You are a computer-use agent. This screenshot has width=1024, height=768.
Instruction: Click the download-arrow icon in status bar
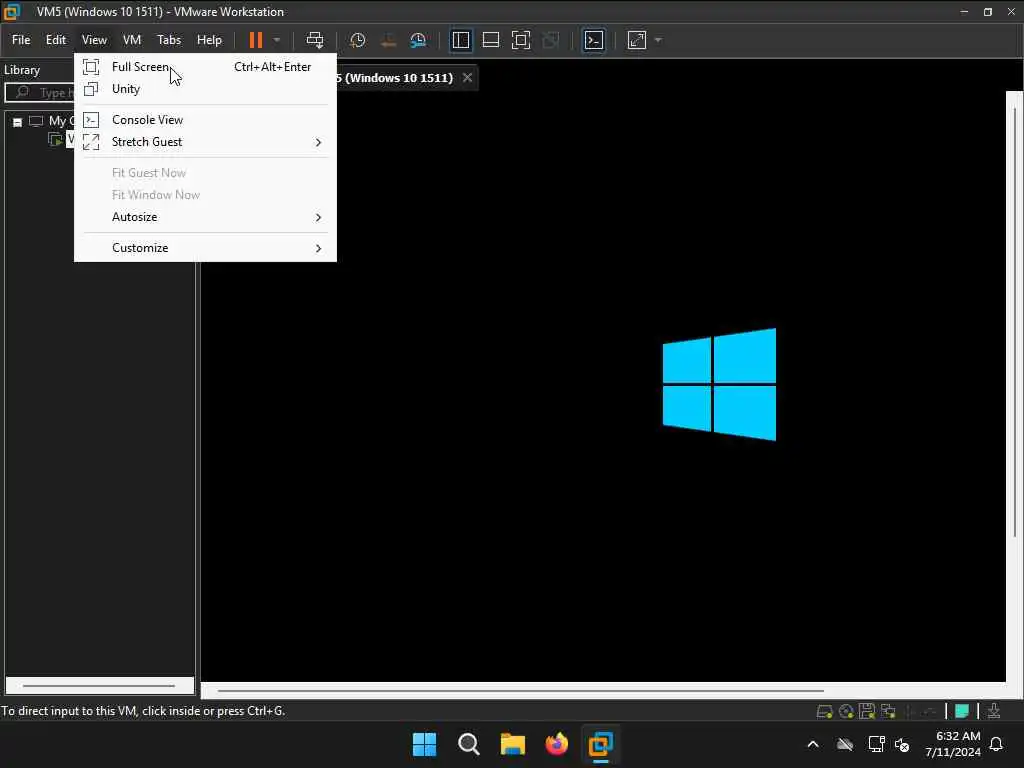click(994, 711)
